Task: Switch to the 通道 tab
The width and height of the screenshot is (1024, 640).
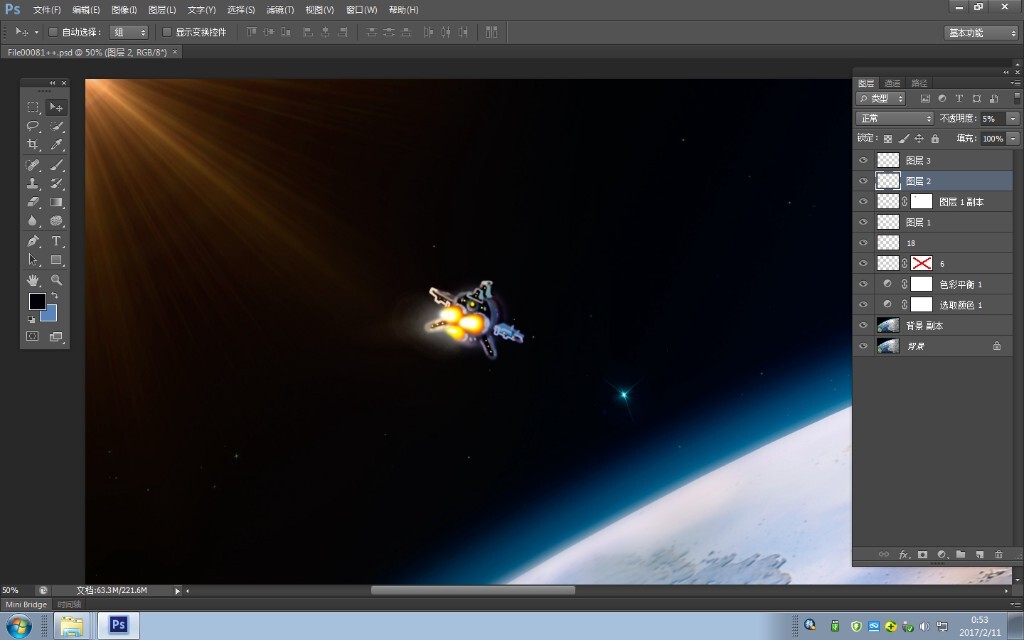Action: [892, 83]
